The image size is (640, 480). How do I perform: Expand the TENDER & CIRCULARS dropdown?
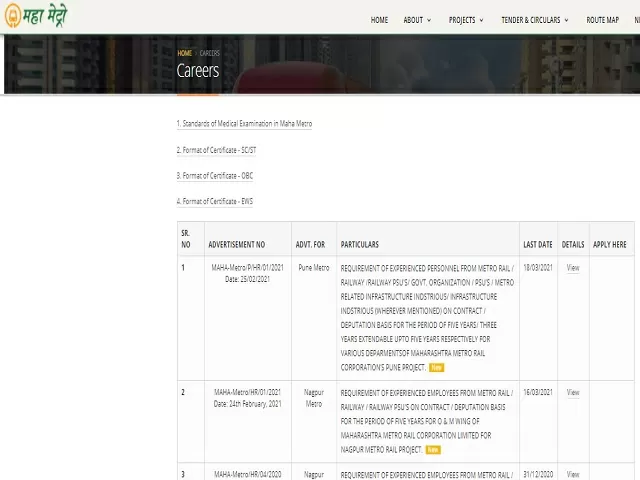(x=535, y=20)
